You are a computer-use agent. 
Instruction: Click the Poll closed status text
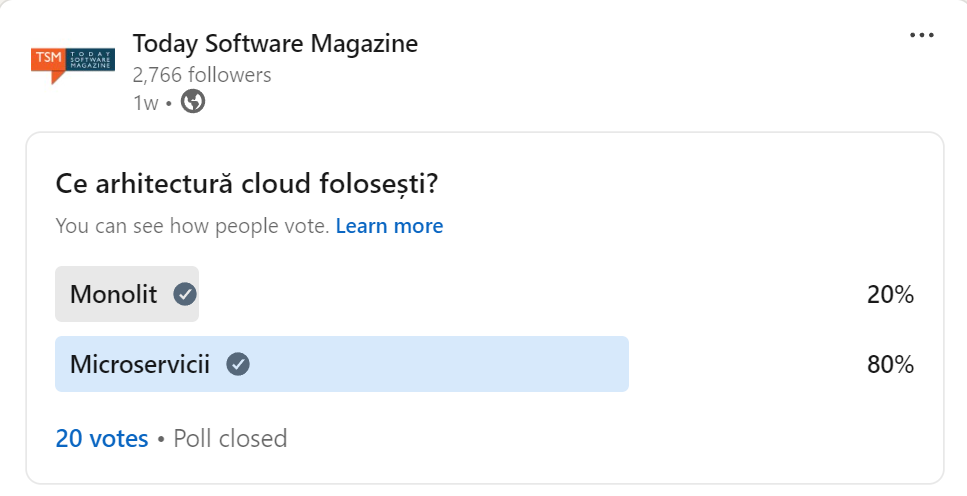[230, 438]
